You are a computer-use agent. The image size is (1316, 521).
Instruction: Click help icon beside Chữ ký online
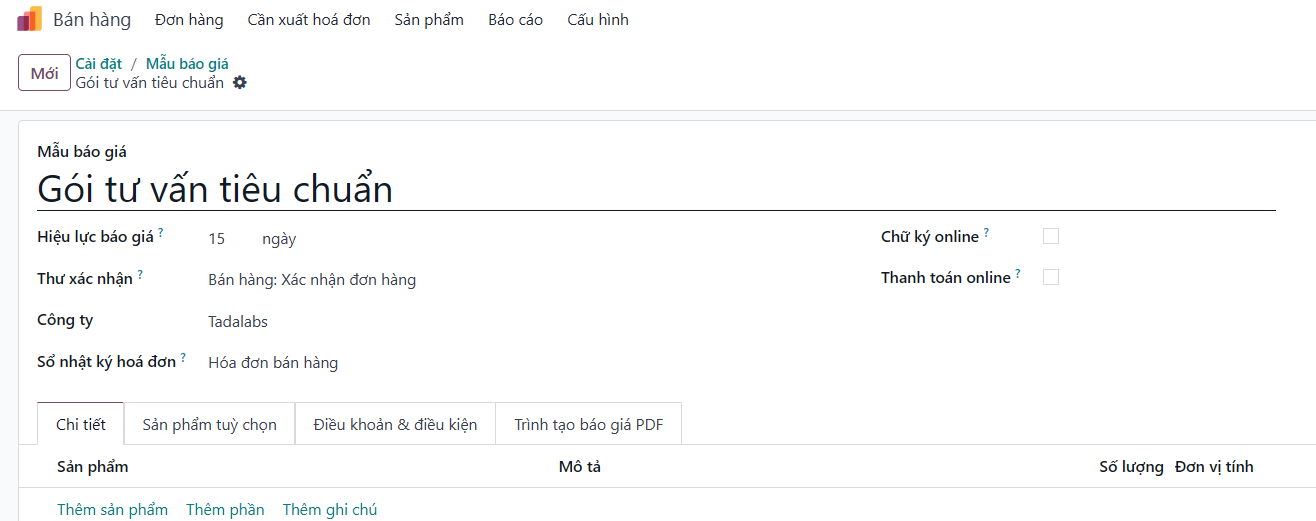click(986, 232)
